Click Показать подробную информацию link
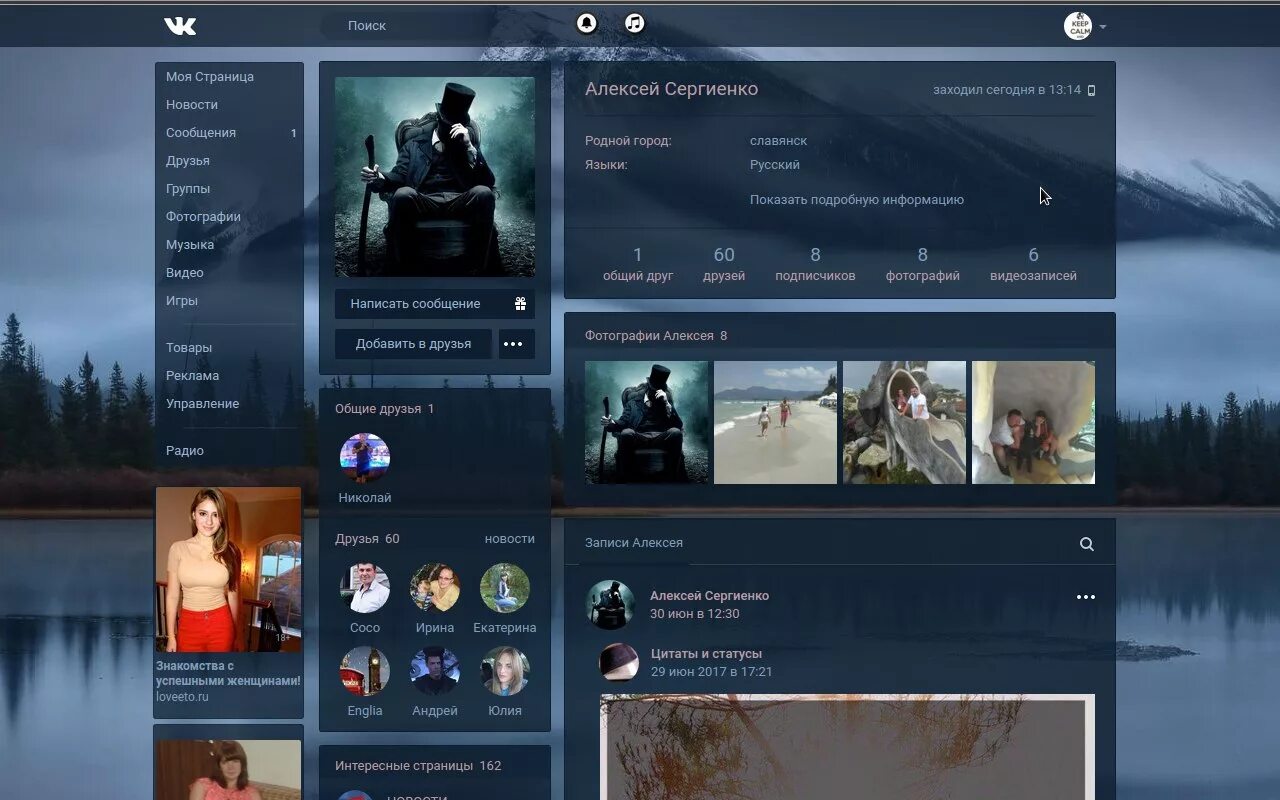The width and height of the screenshot is (1280, 800). coord(857,200)
